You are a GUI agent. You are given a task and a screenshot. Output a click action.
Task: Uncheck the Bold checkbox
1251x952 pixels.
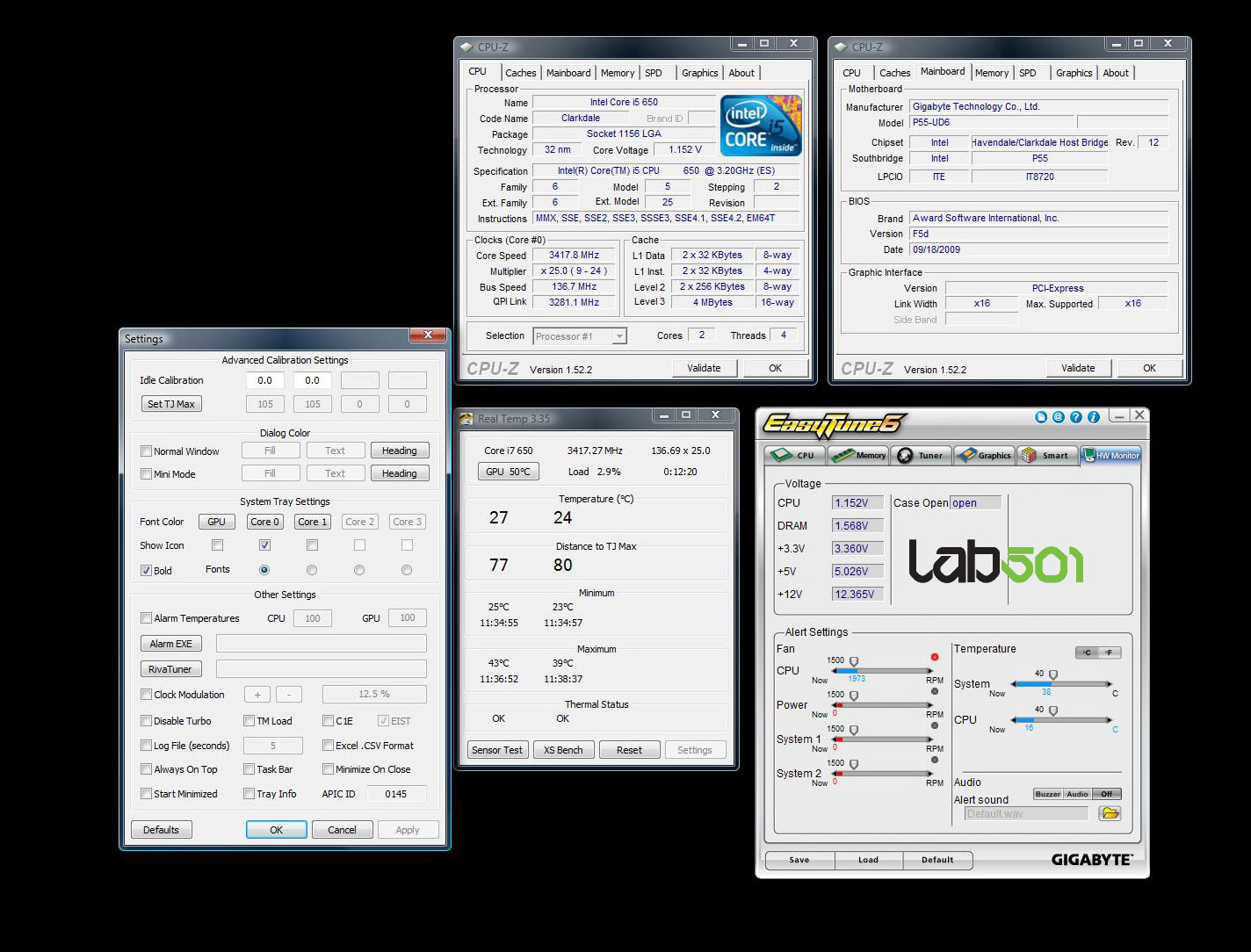pos(146,570)
